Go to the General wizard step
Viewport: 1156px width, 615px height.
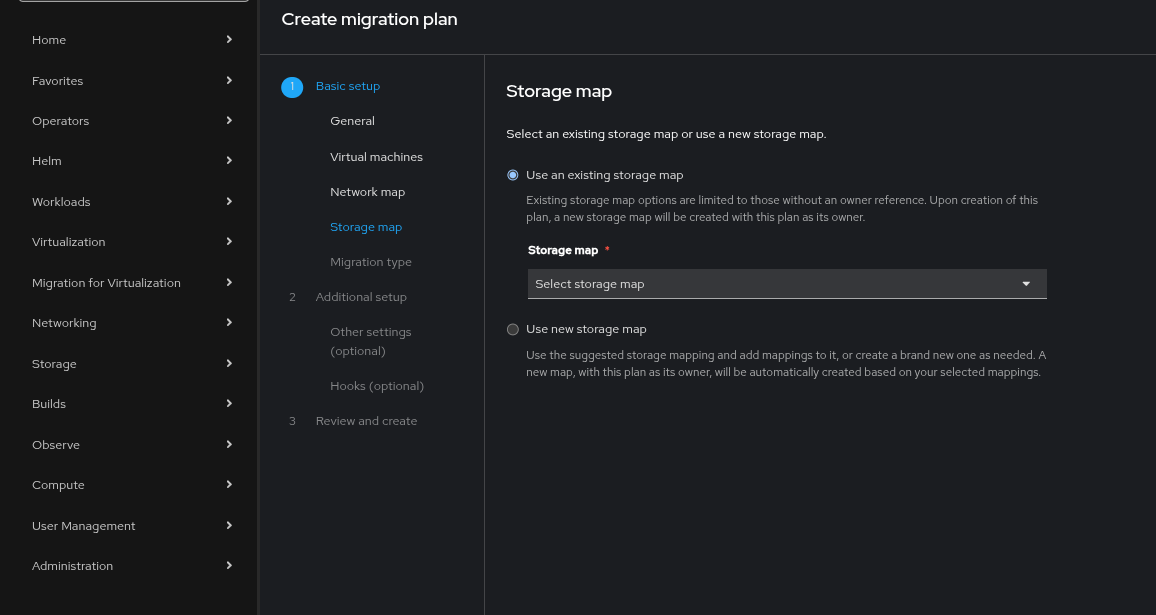click(x=352, y=121)
